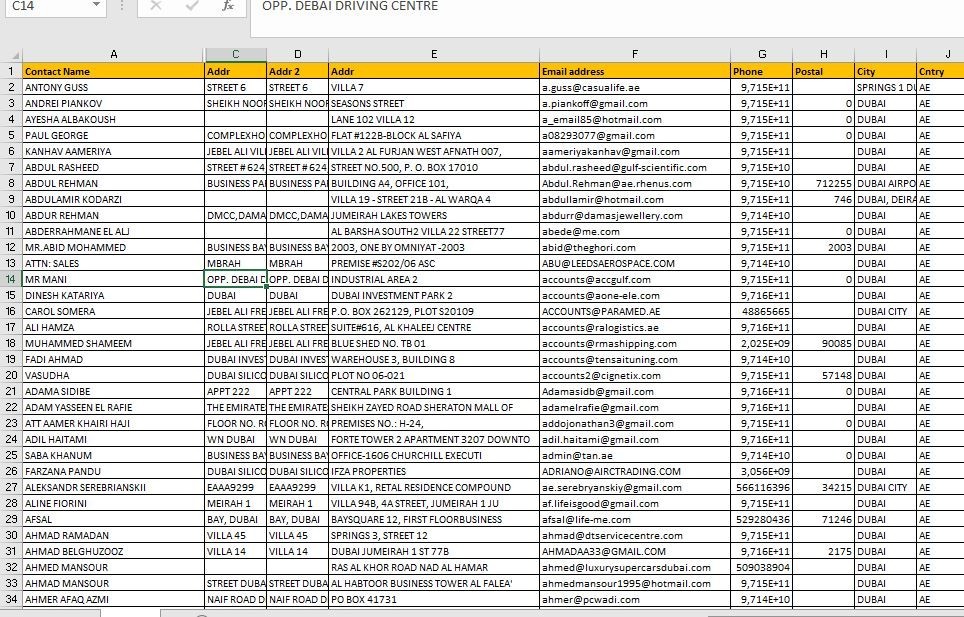Viewport: 964px width, 617px height.
Task: Click postal cell 90085
Action: 824,343
